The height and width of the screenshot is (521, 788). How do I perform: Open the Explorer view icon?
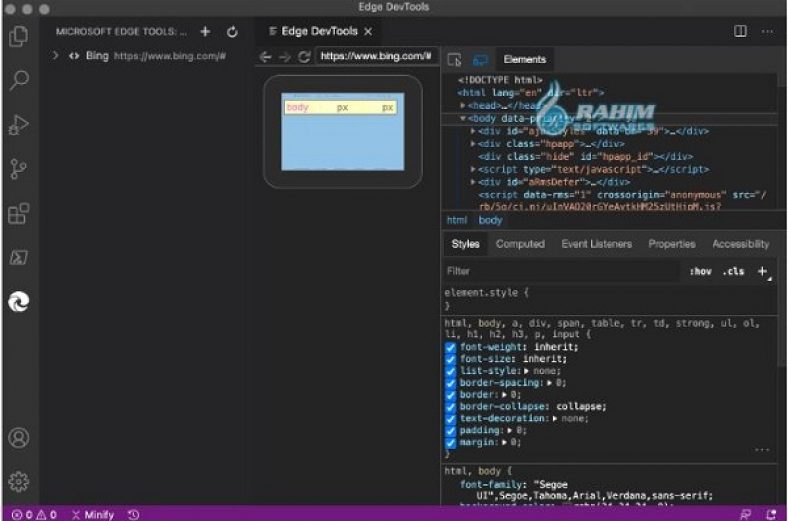pos(19,36)
